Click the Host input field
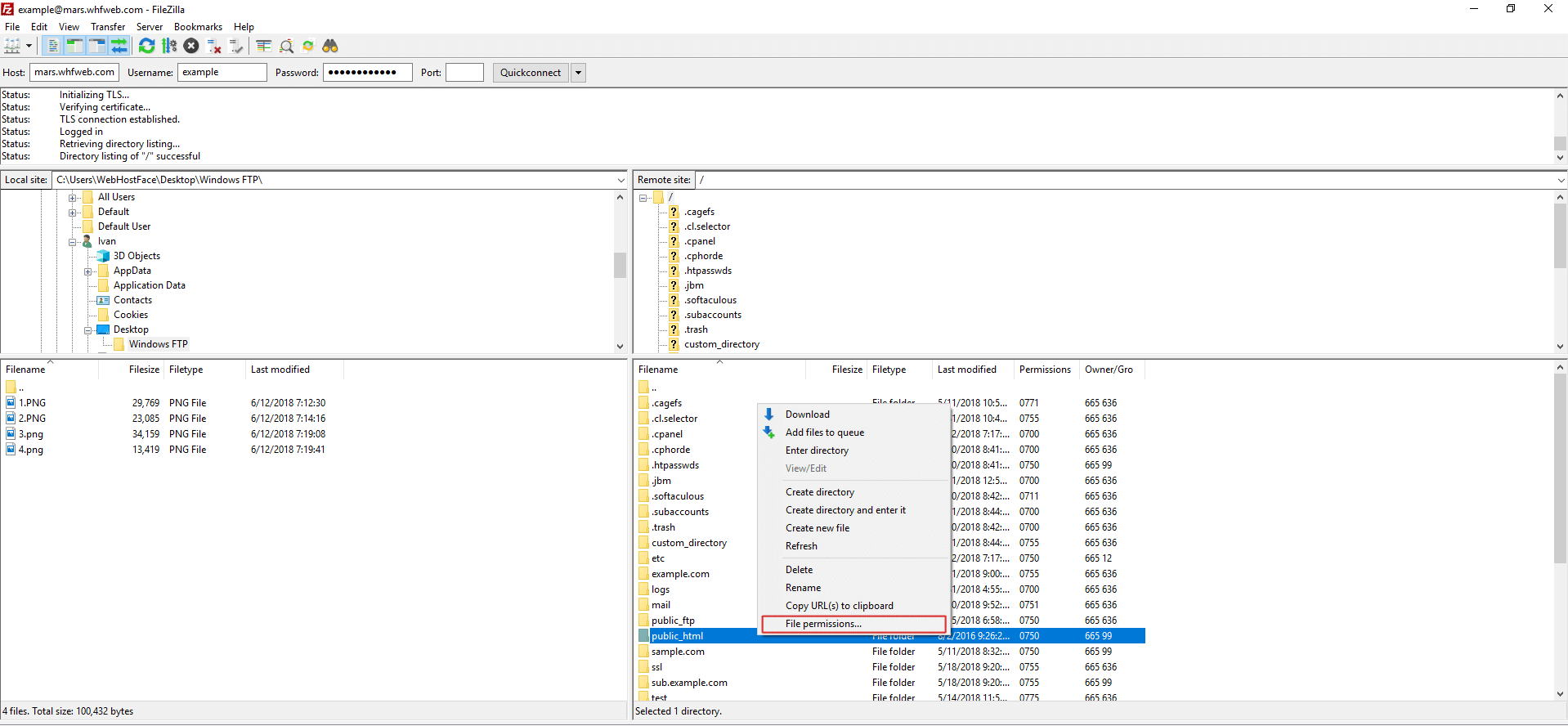 [74, 73]
